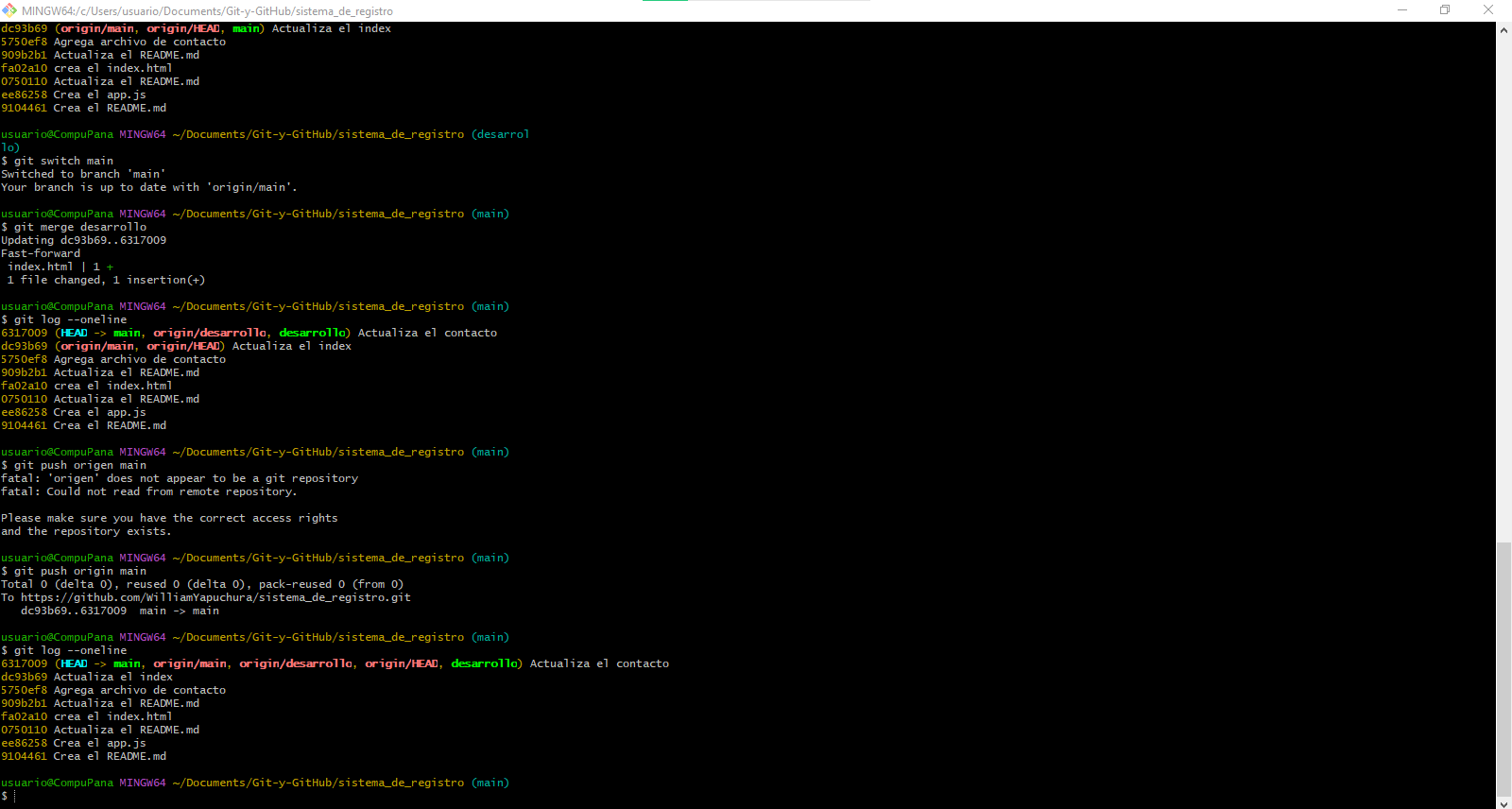Click the scrollbar down arrow

1503,802
